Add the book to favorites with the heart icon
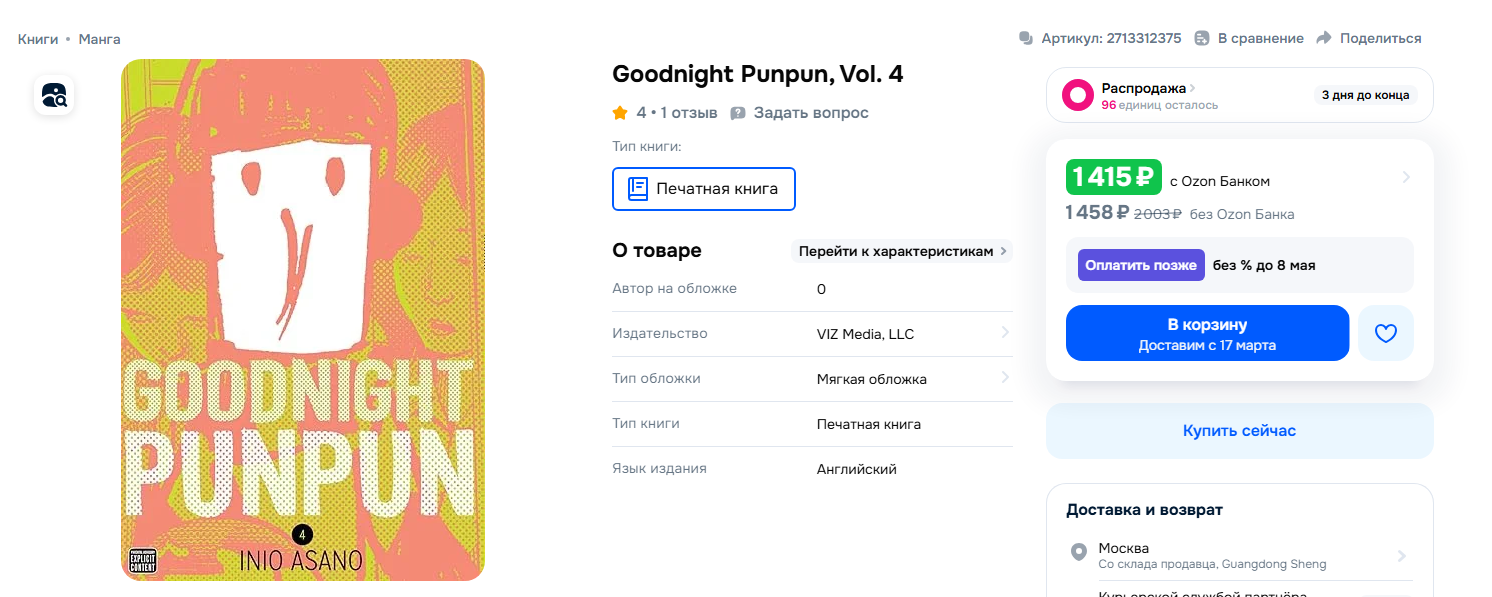This screenshot has width=1492, height=597. [1385, 333]
